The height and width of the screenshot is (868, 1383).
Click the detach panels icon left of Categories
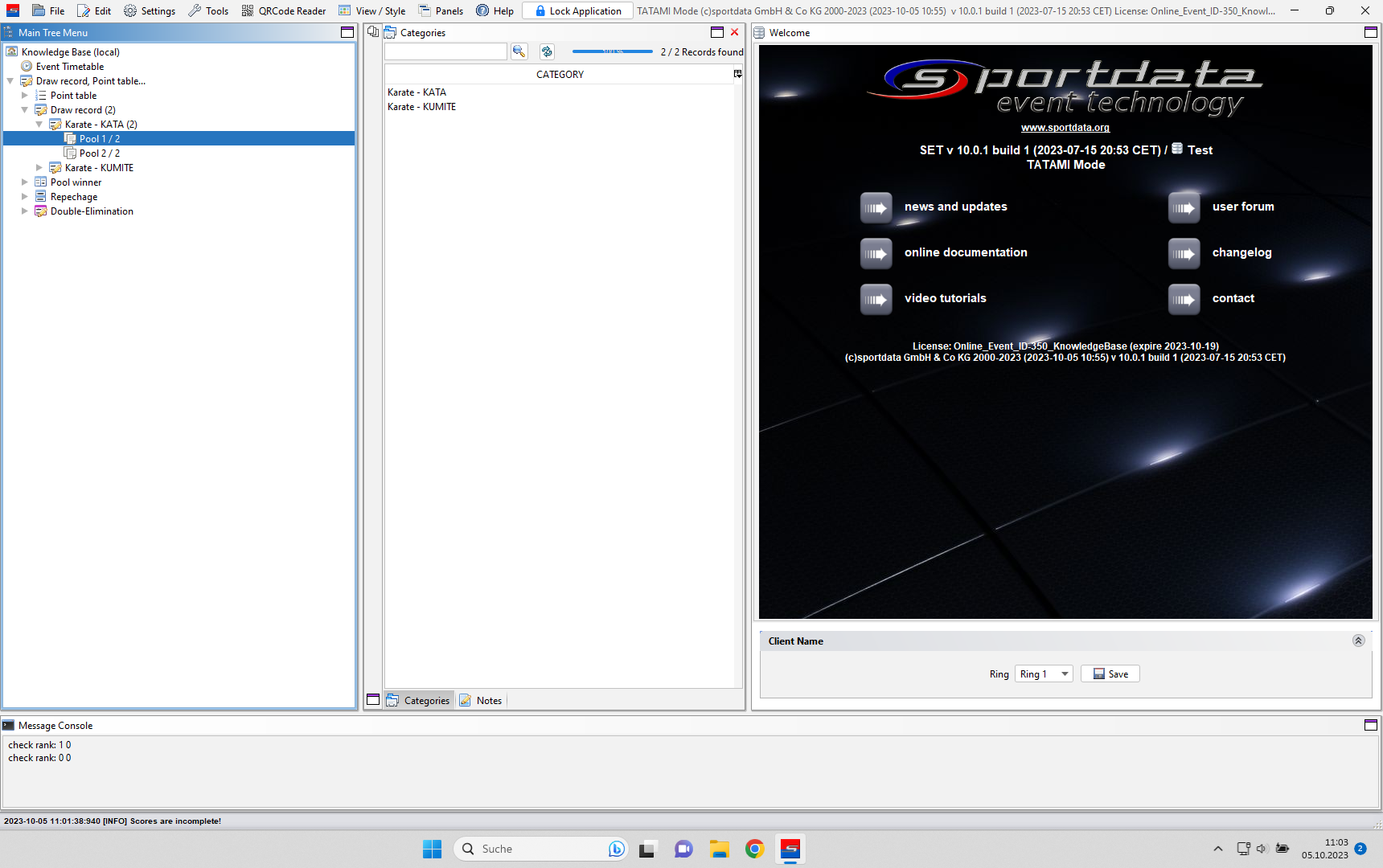[373, 32]
